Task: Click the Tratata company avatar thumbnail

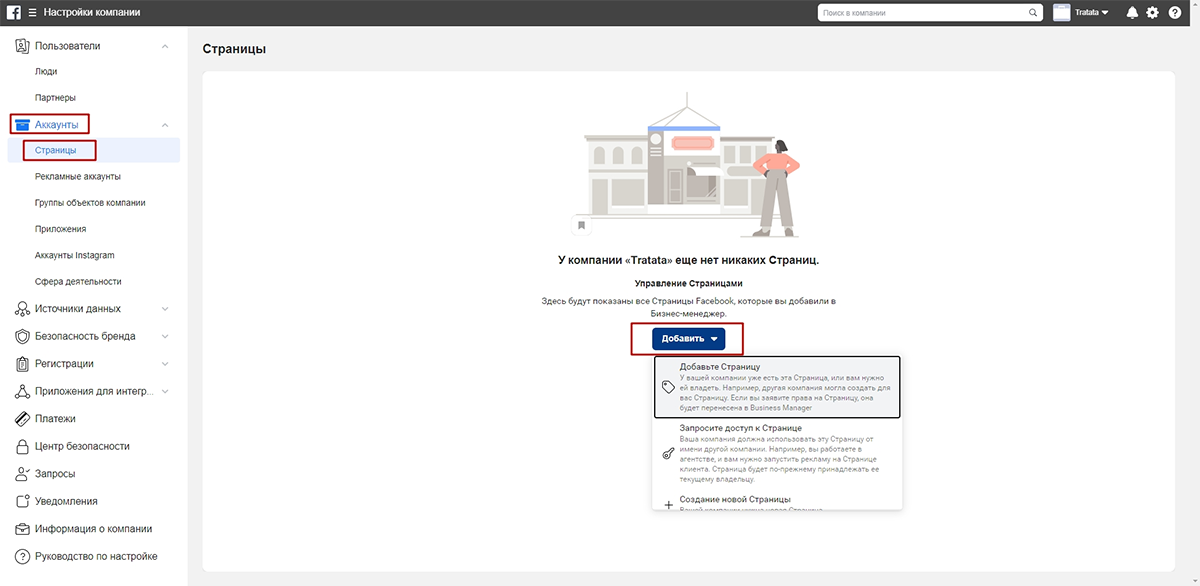Action: coord(1062,13)
